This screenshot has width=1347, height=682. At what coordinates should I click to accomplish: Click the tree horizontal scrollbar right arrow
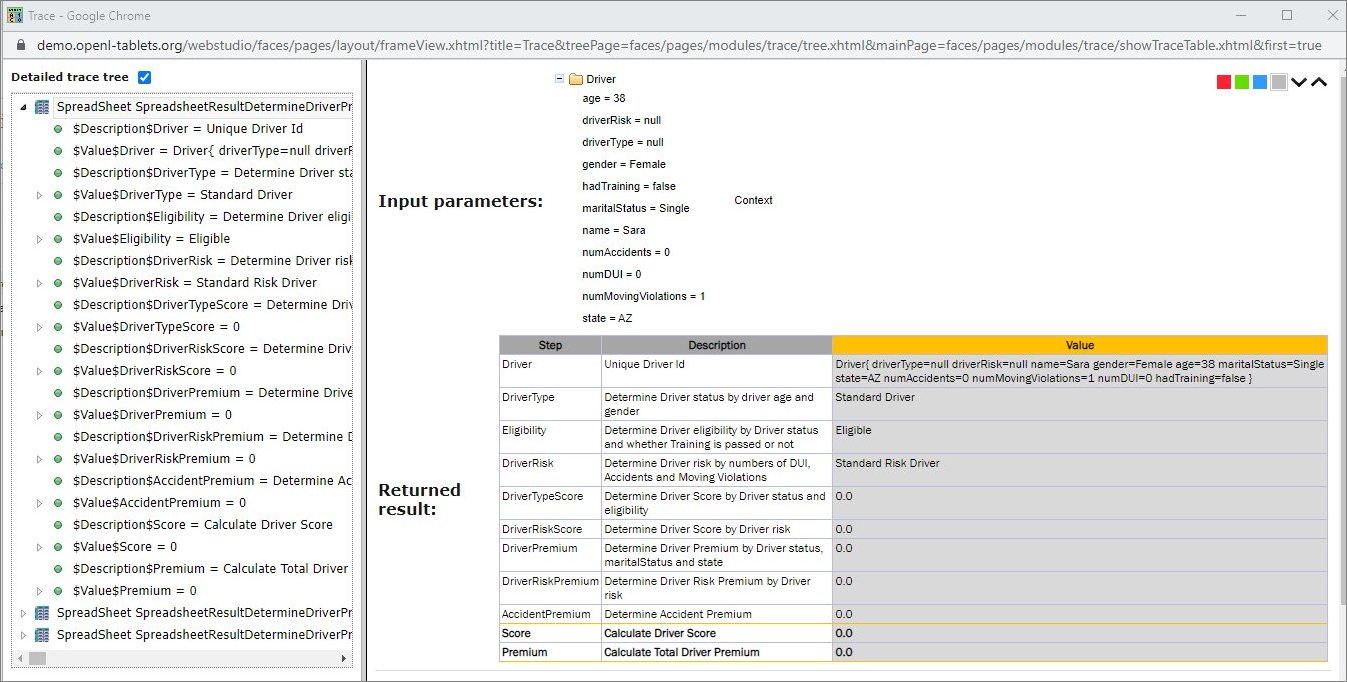tap(344, 658)
